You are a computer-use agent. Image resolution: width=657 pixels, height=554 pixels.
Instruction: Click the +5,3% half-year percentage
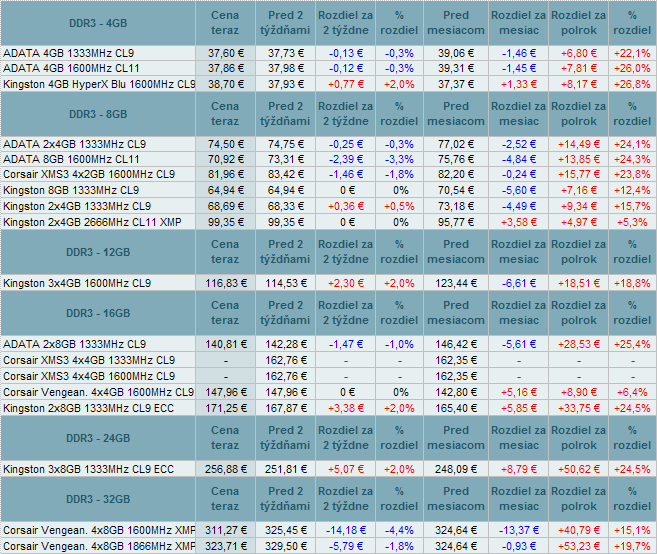point(632,222)
